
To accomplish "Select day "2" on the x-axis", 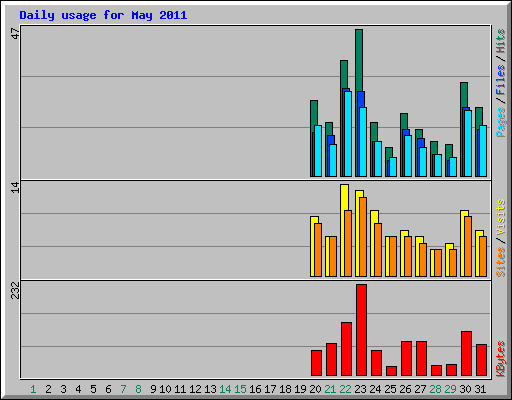I will [x=48, y=389].
